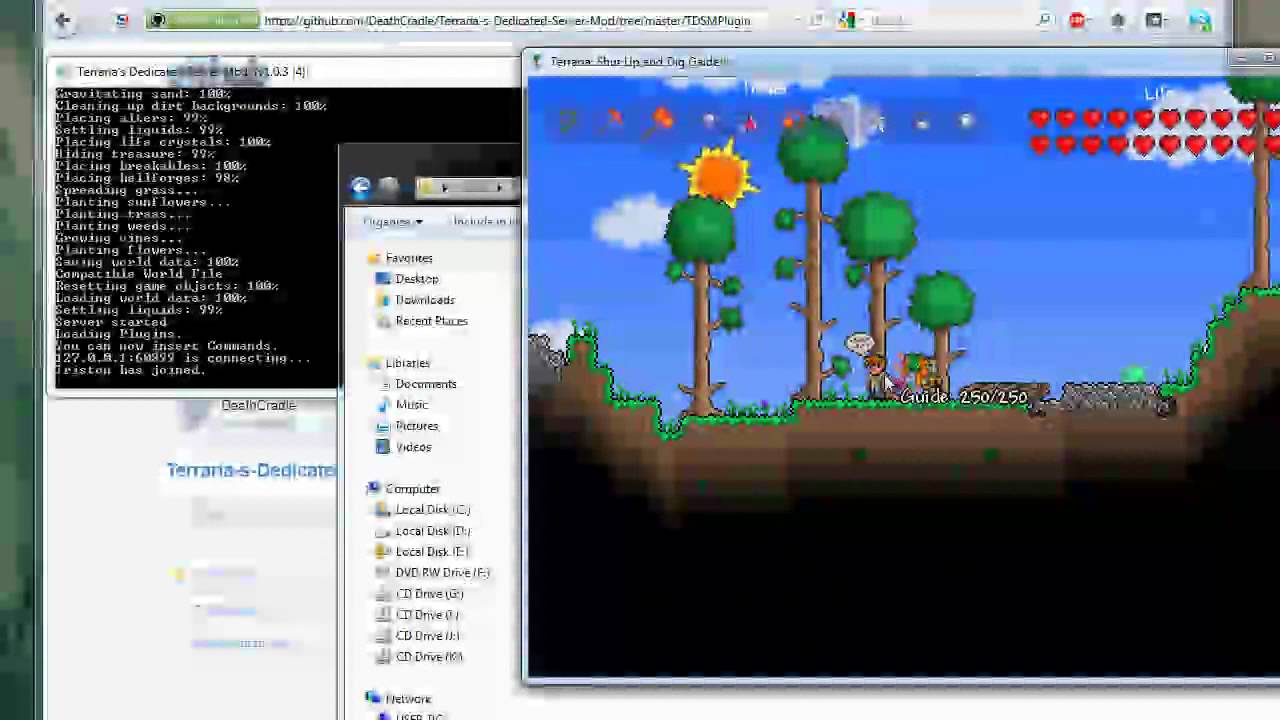Open Downloads in Explorer Favorites
The height and width of the screenshot is (720, 1280).
[425, 300]
